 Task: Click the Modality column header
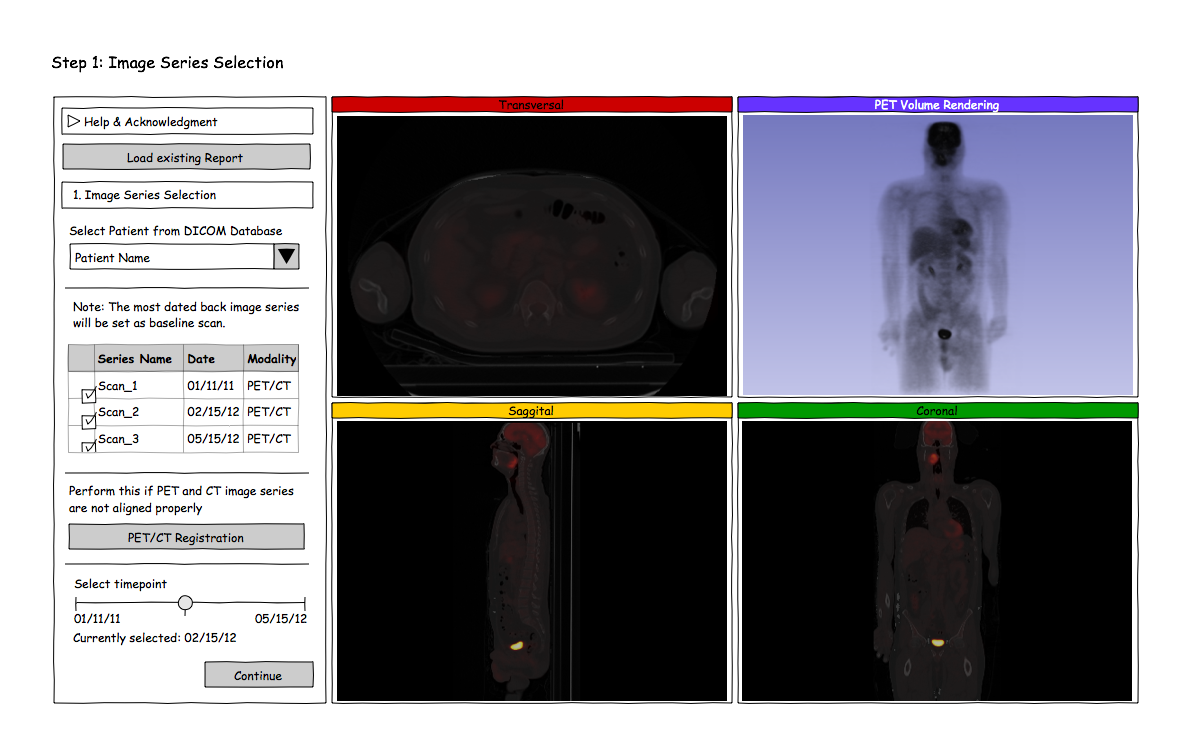click(x=271, y=359)
